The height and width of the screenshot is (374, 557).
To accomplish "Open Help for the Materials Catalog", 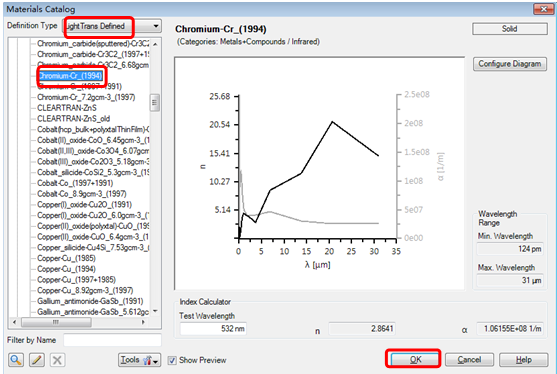I will (523, 360).
